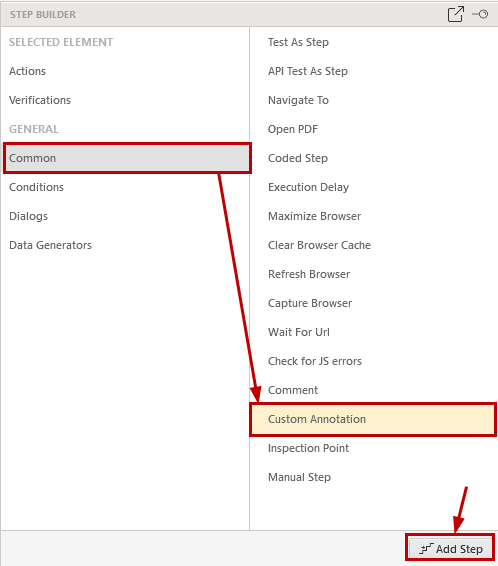Open the Verifications category
This screenshot has width=498, height=566.
(40, 100)
